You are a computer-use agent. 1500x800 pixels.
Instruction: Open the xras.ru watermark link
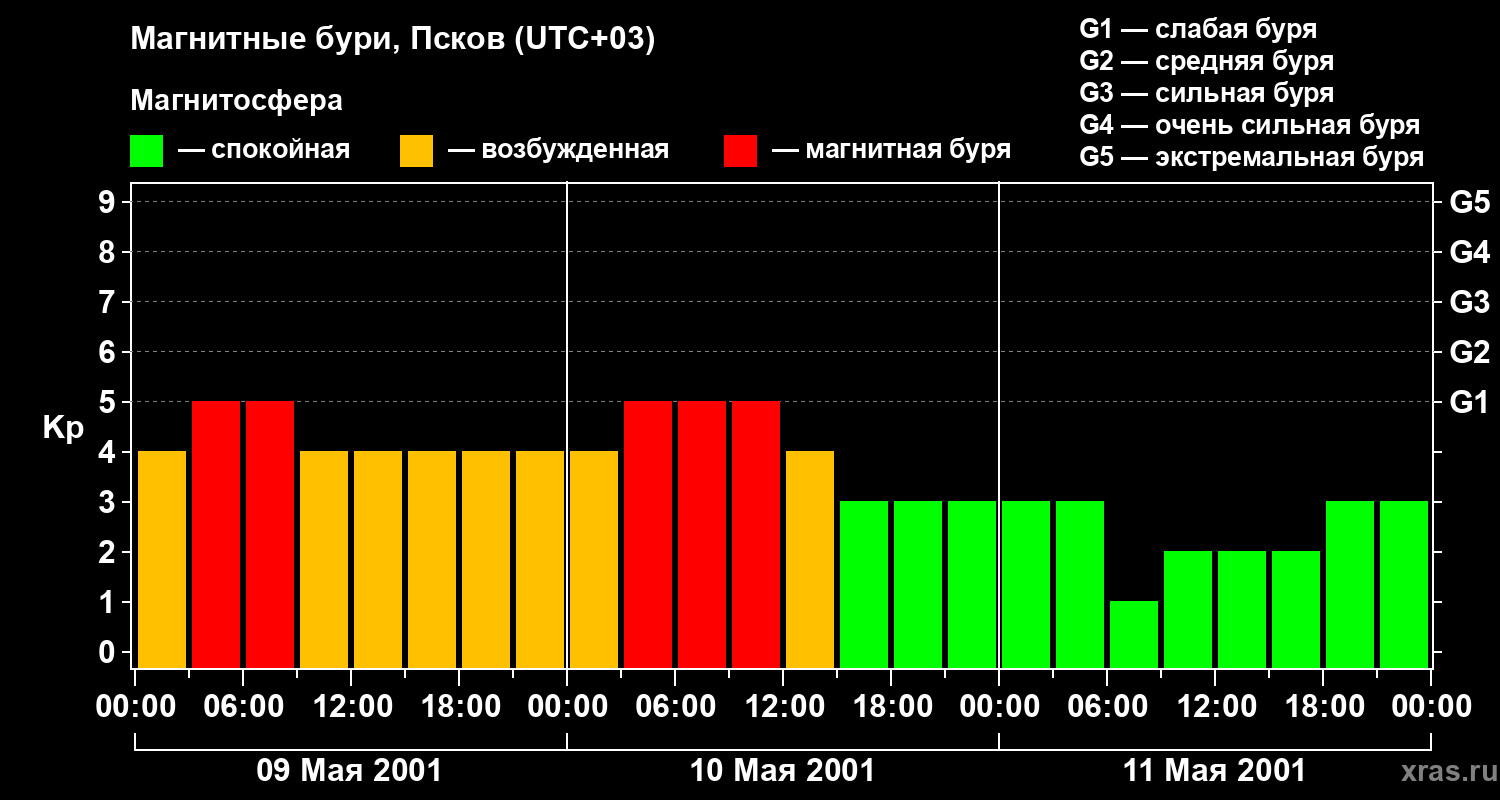click(1445, 771)
